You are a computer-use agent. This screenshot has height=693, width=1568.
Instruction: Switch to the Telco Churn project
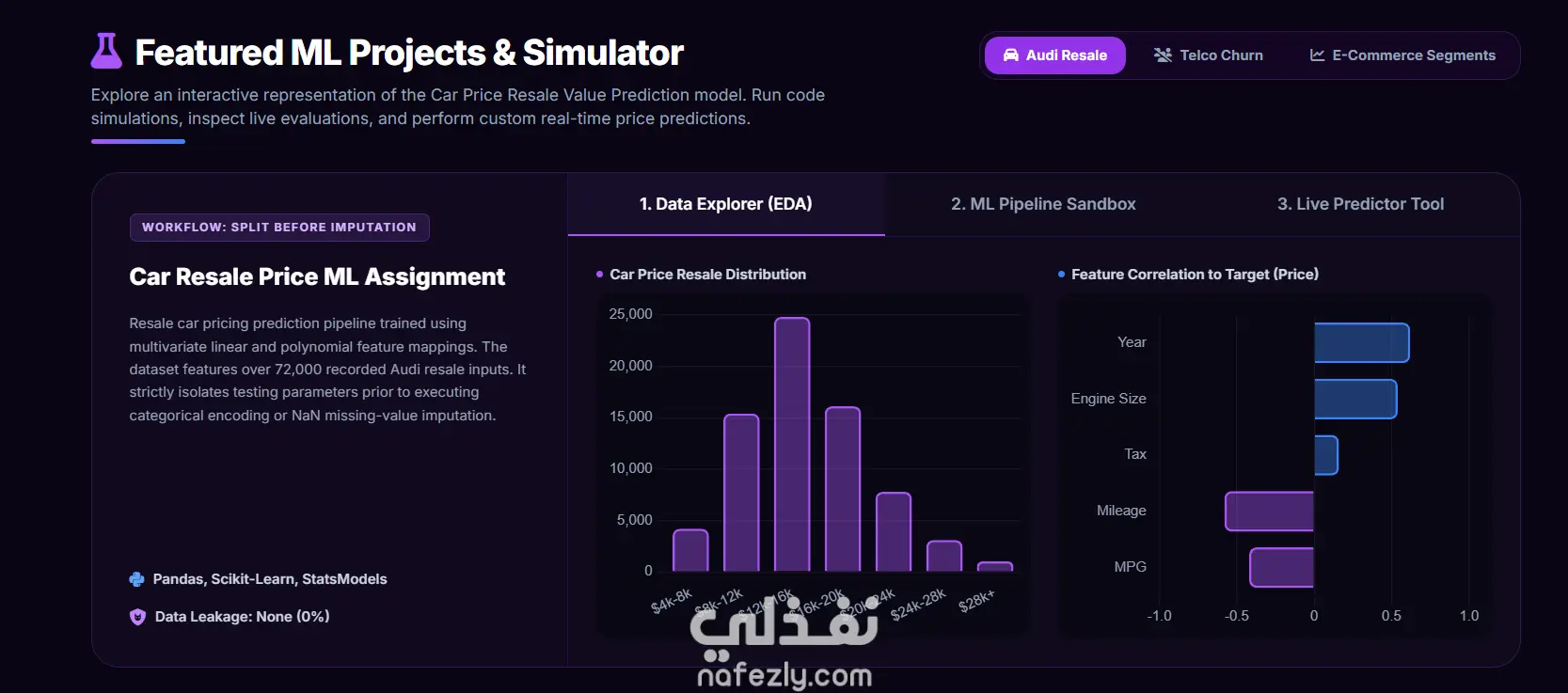click(1209, 55)
